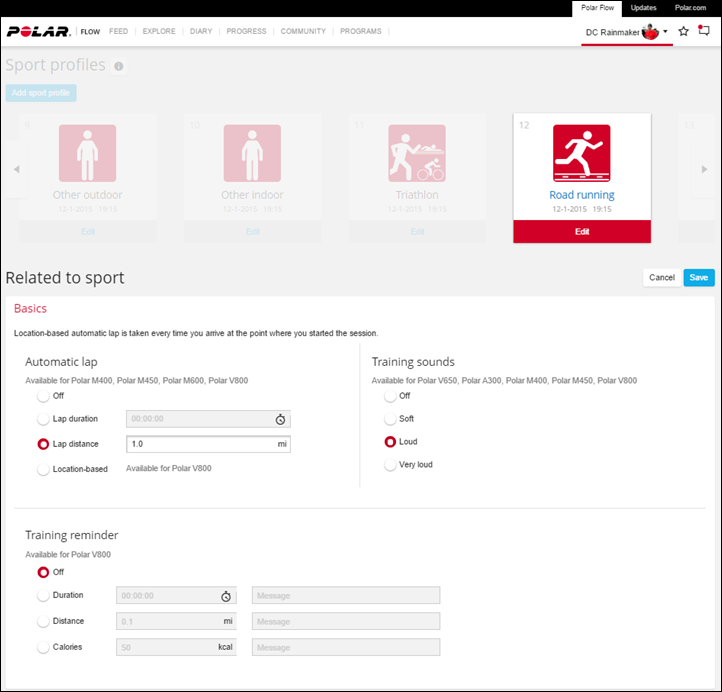Select the Lap duration radio button

43,419
